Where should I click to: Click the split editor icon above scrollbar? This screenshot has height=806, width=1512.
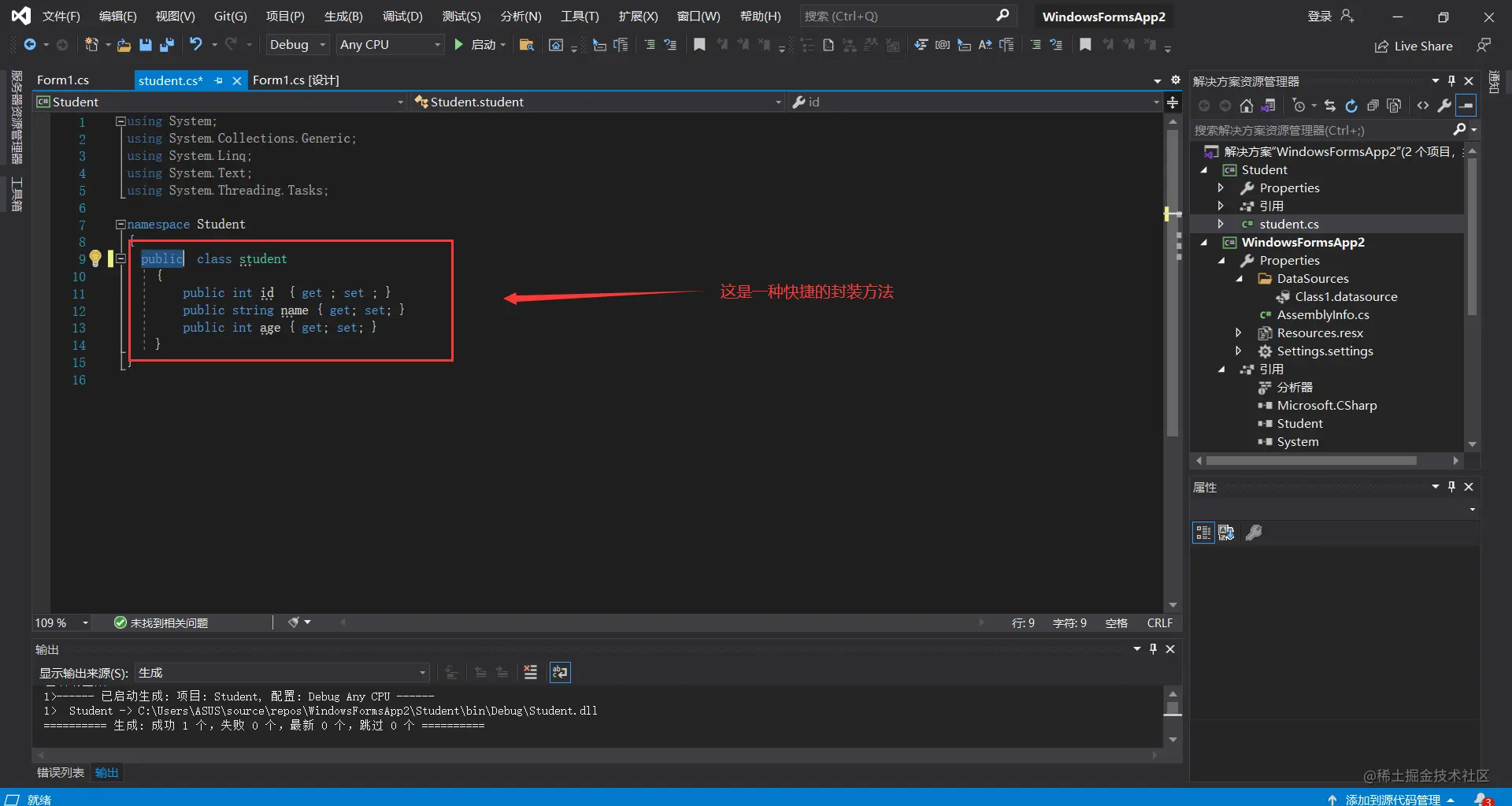coord(1173,102)
